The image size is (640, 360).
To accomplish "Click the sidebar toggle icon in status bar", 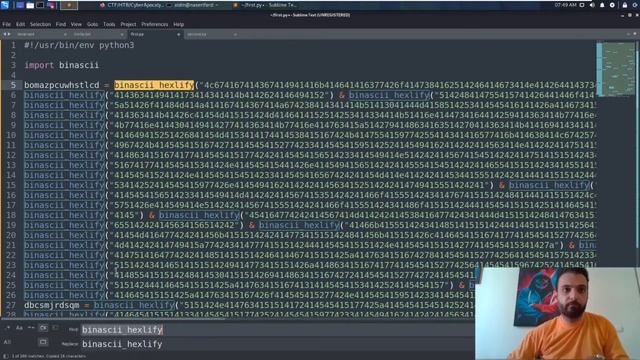I will [x=6, y=356].
